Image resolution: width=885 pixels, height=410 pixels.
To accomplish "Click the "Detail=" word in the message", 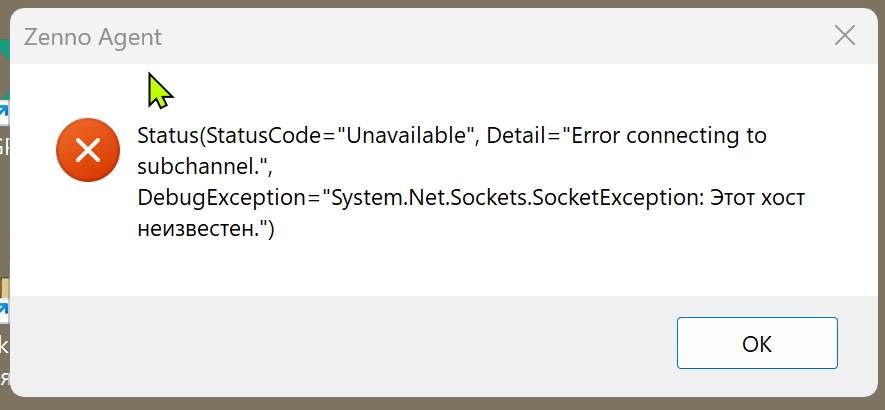I will coord(526,136).
